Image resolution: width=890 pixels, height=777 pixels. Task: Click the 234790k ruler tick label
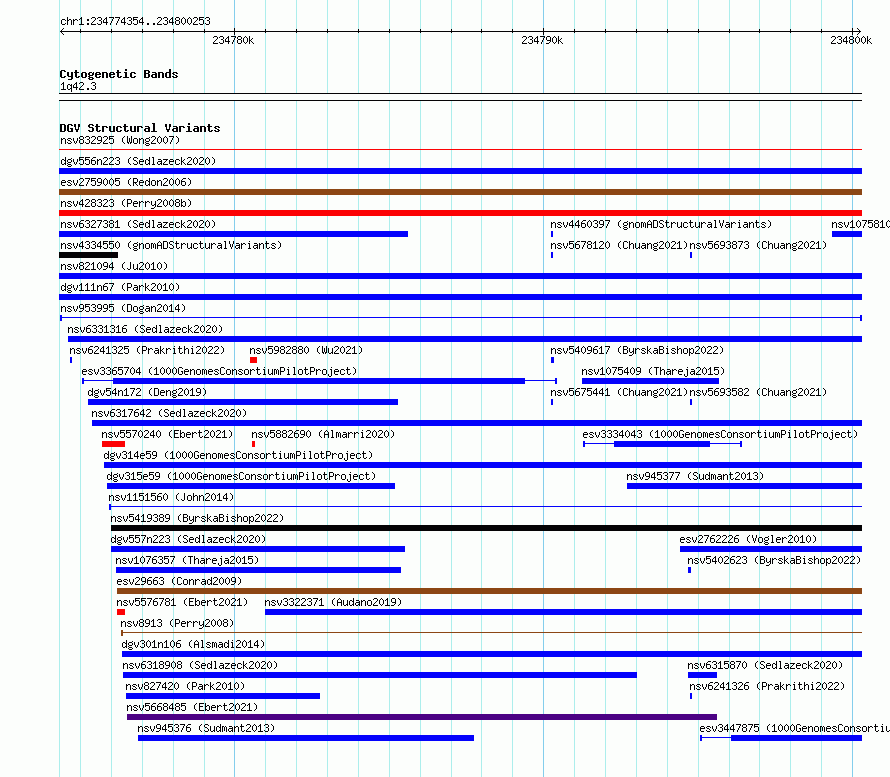(x=542, y=40)
